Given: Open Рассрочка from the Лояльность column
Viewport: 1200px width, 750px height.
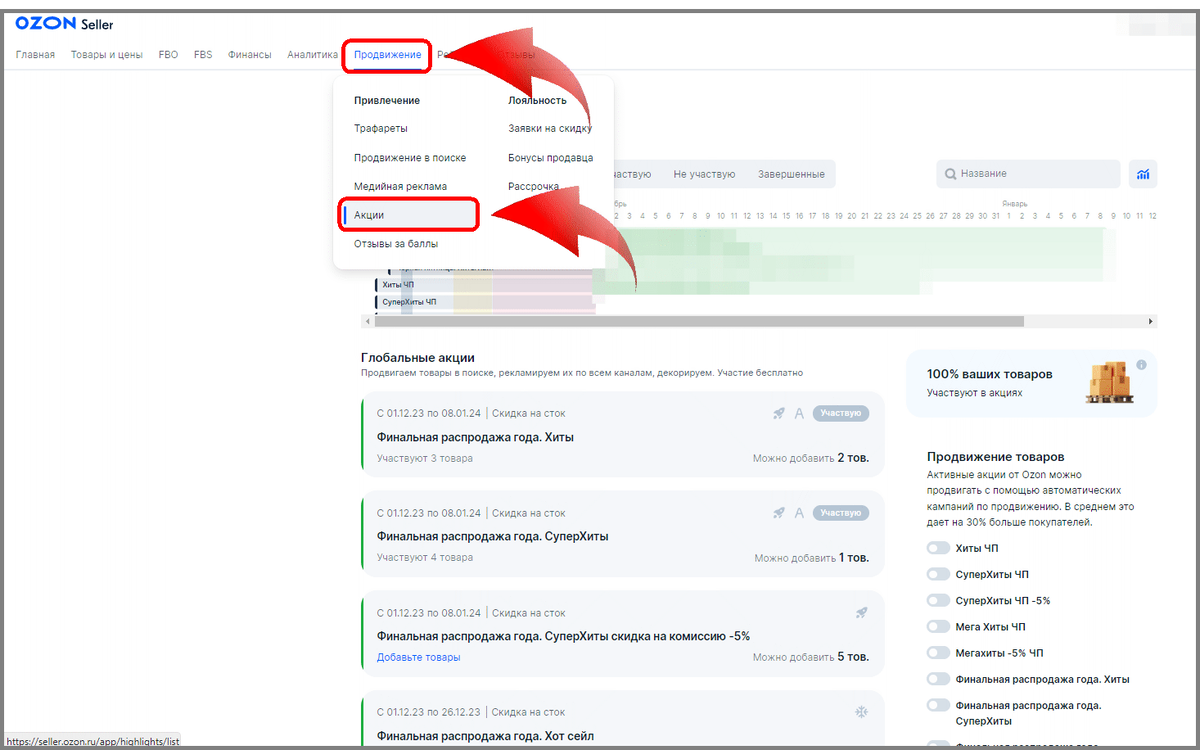Looking at the screenshot, I should 534,187.
